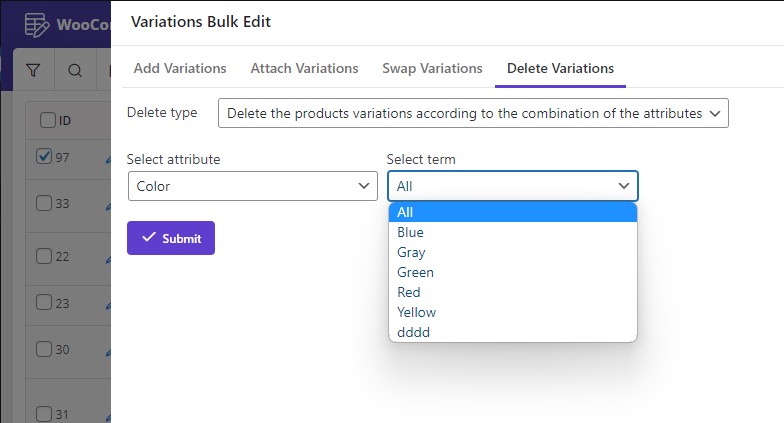
Task: Open the Delete type dropdown
Action: (x=473, y=113)
